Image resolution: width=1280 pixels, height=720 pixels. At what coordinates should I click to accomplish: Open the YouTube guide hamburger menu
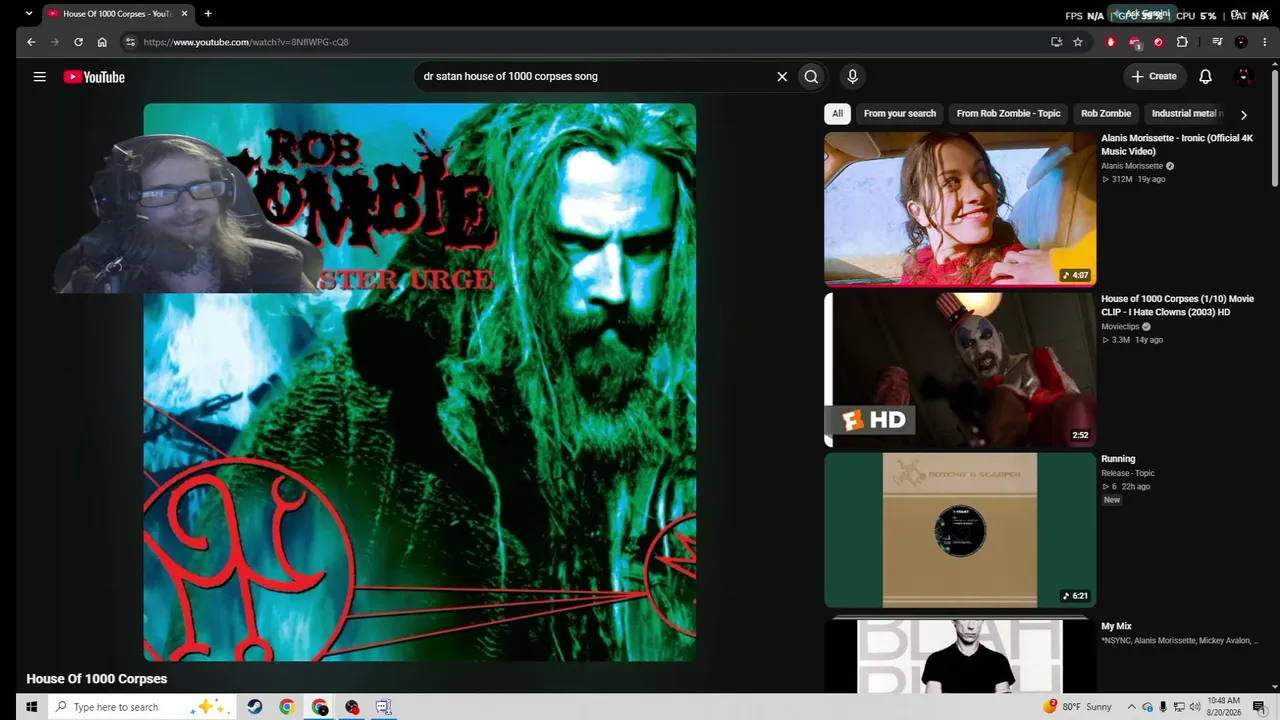(x=39, y=77)
